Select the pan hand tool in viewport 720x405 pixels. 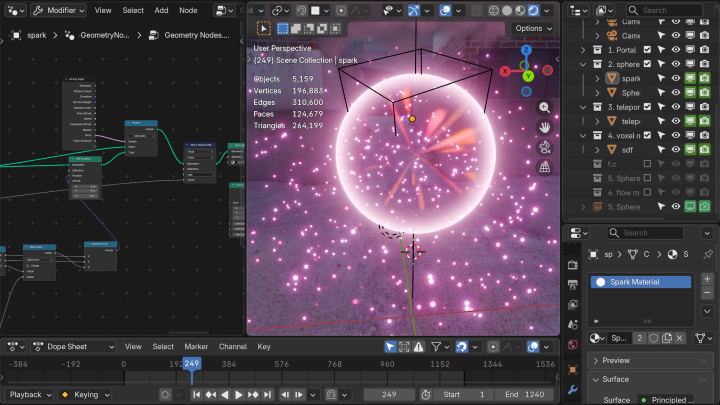(545, 127)
